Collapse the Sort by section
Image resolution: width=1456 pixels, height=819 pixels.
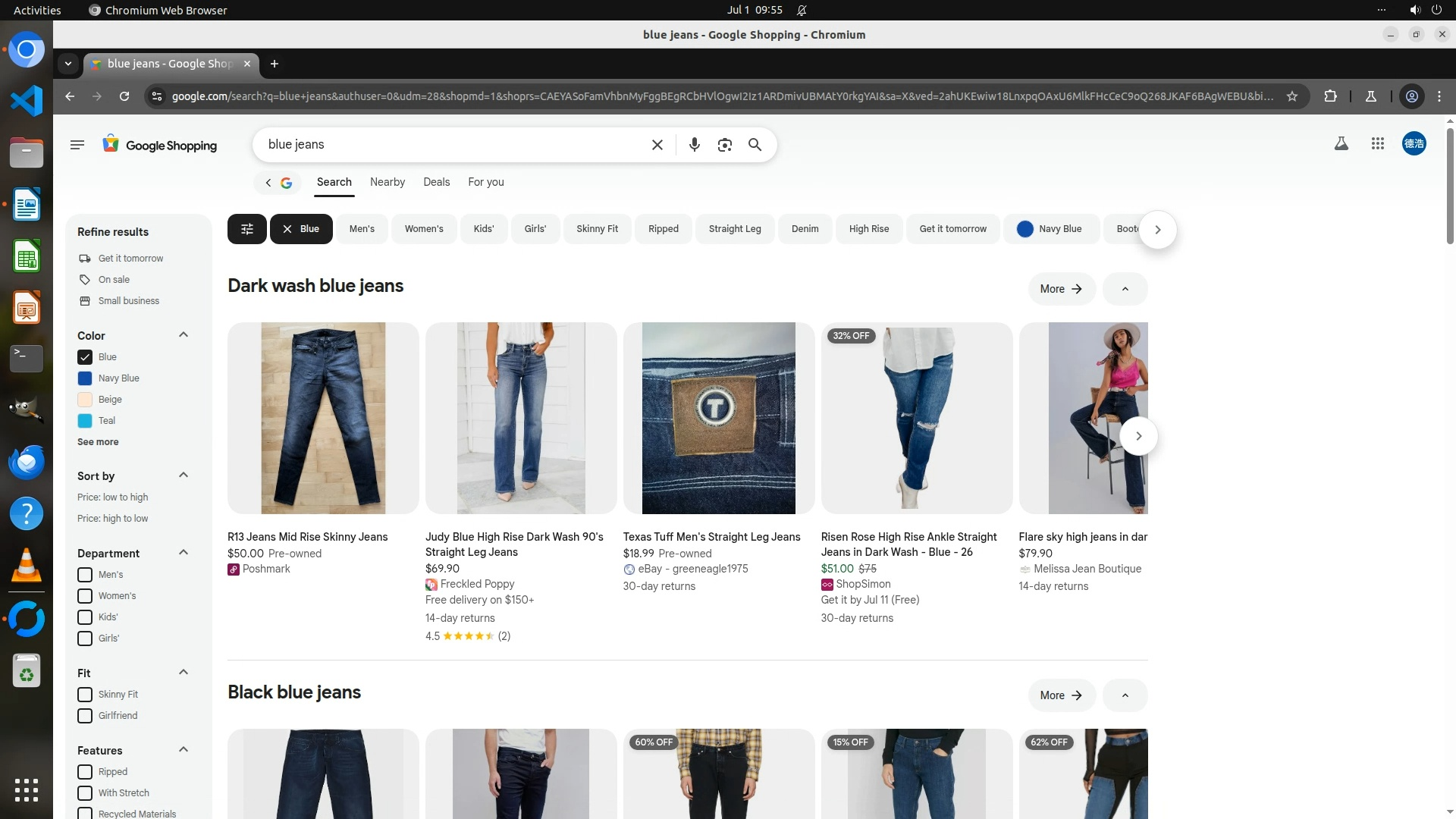pos(183,475)
